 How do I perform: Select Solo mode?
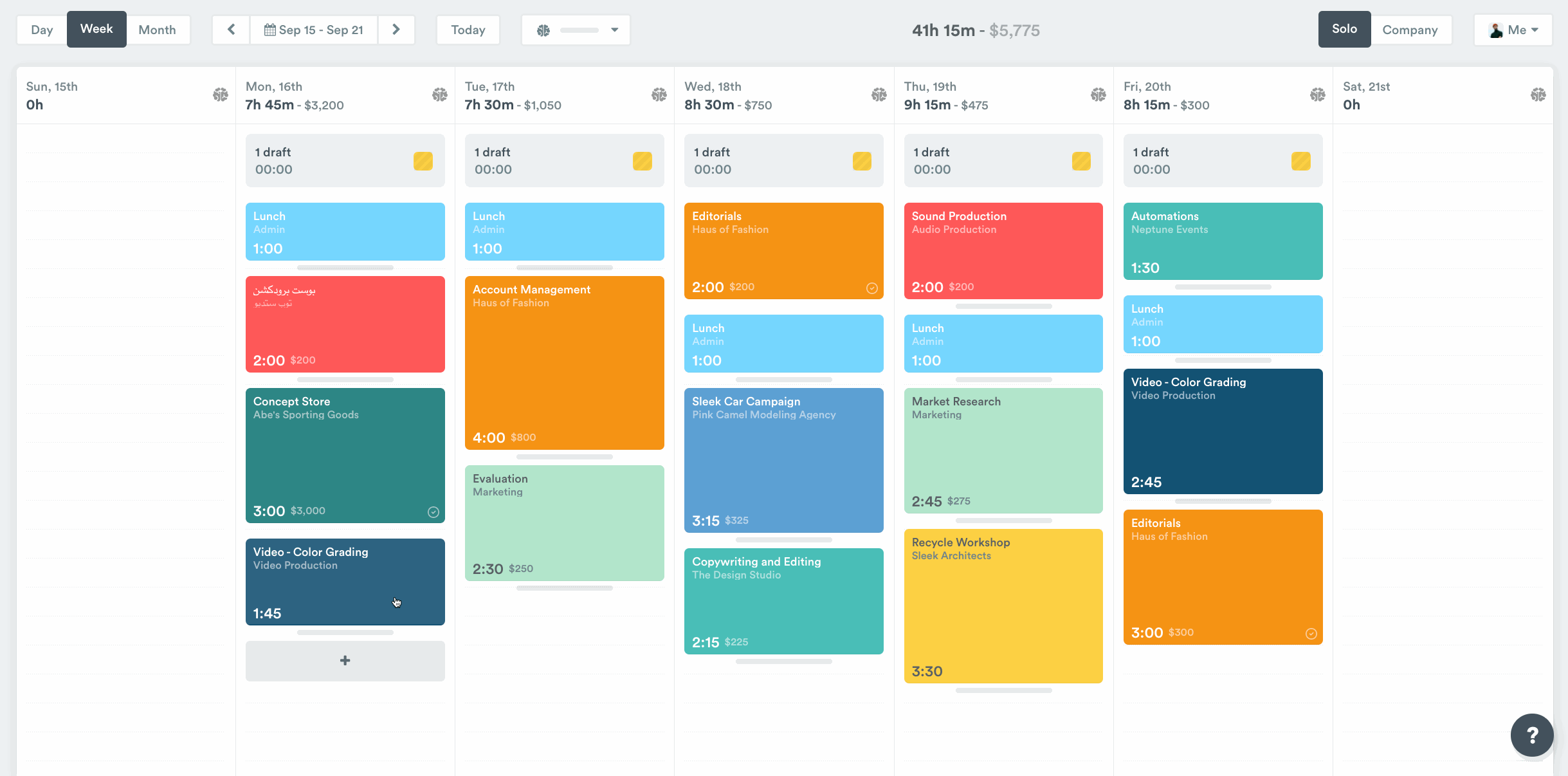click(x=1344, y=30)
